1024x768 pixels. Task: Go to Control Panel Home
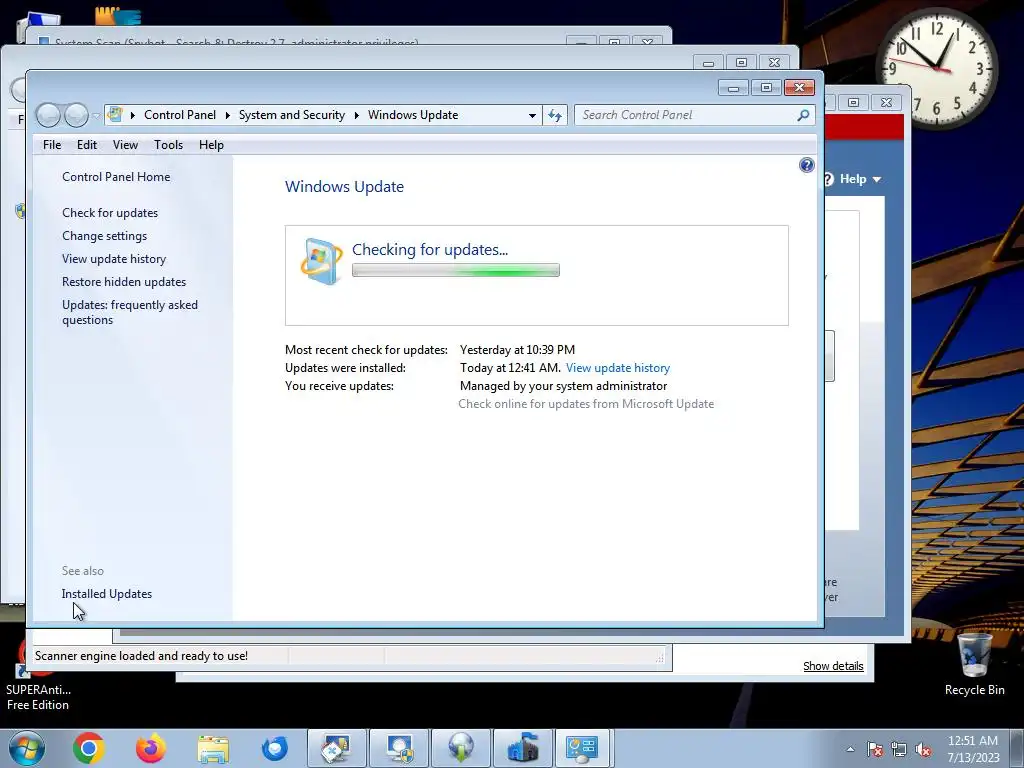[x=116, y=177]
